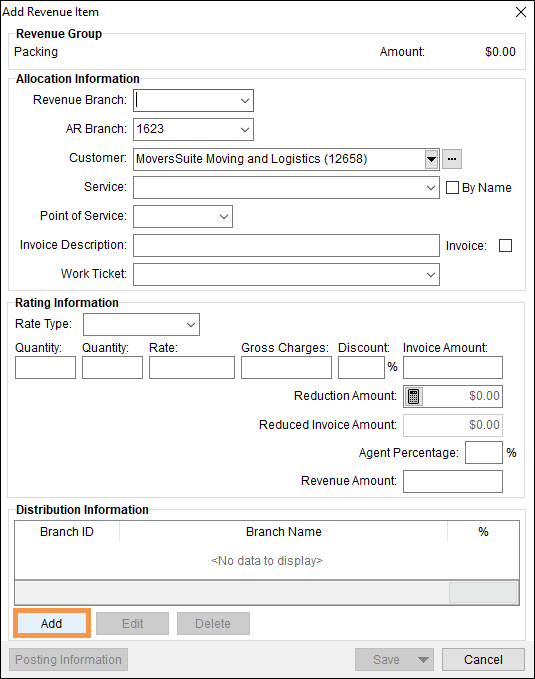The height and width of the screenshot is (679, 535).
Task: Click the '<No data to display>' text
Action: [267, 561]
